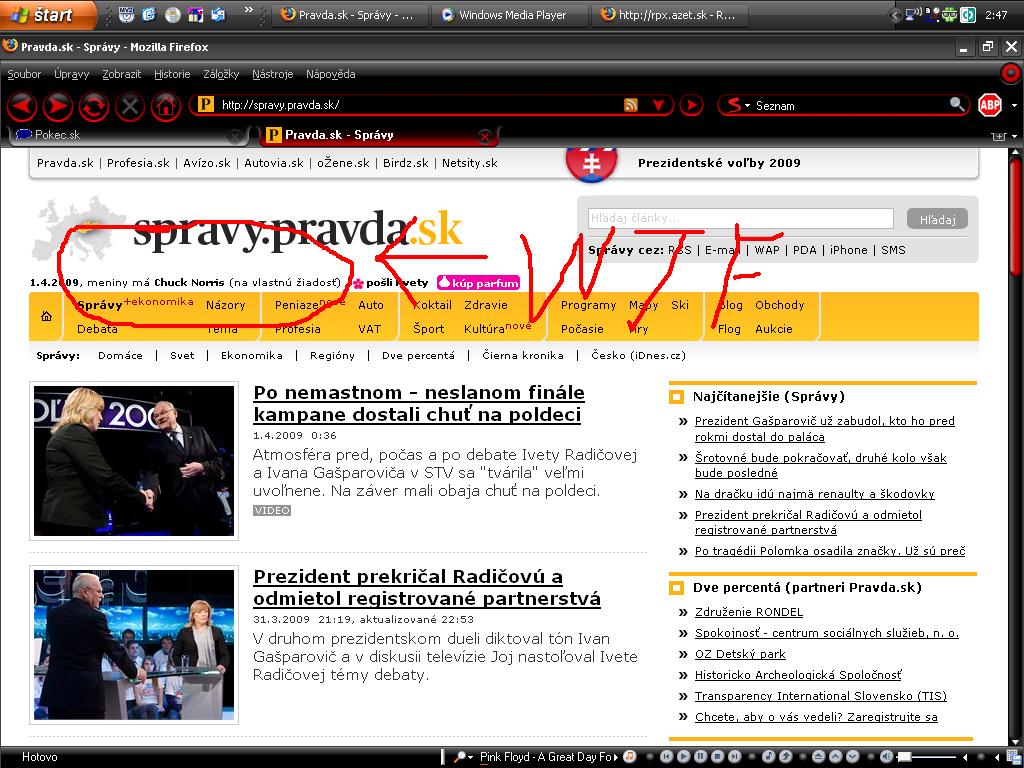Pause playback in the status bar player
This screenshot has width=1024, height=768.
click(700, 756)
